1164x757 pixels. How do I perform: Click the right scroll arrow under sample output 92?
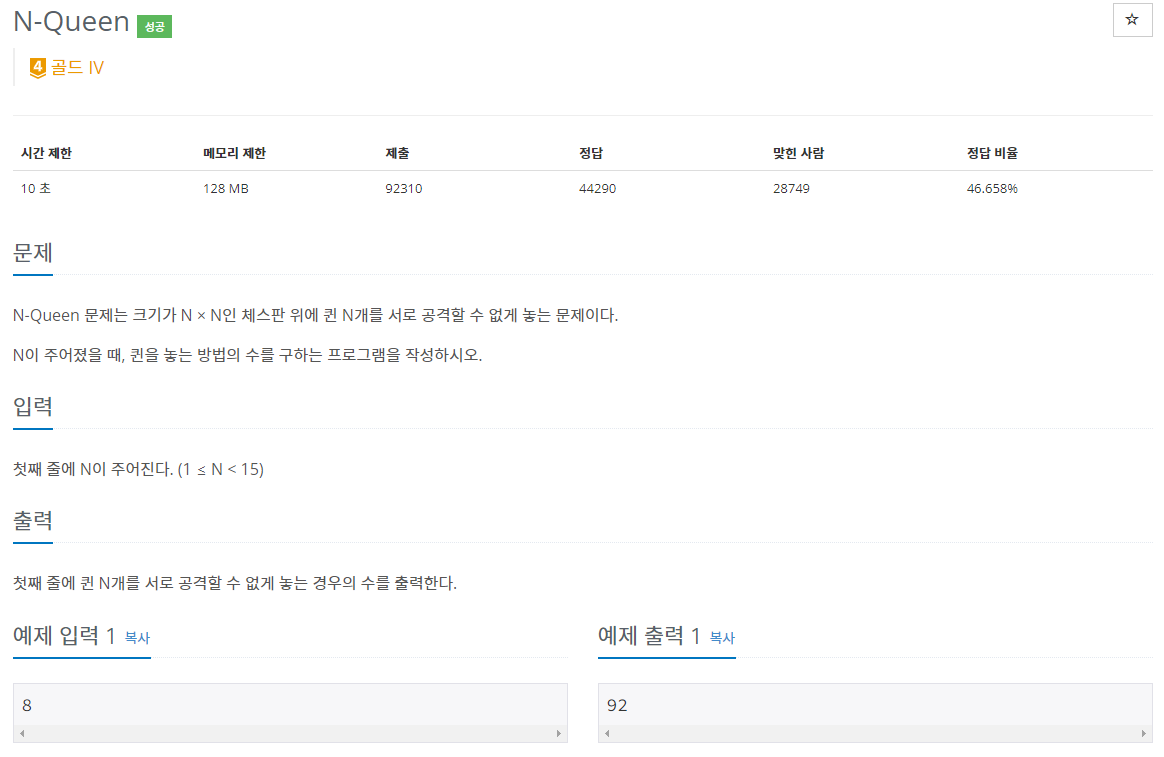pos(1144,733)
